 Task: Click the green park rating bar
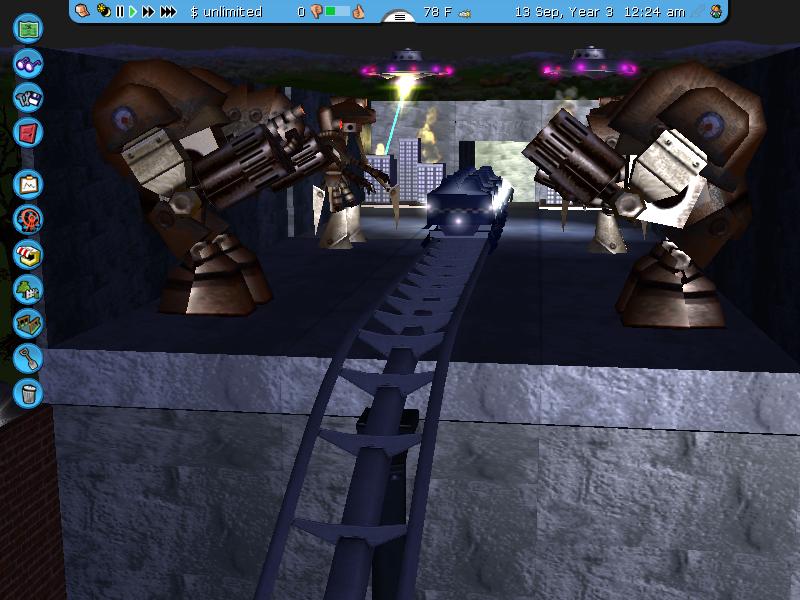(x=338, y=11)
